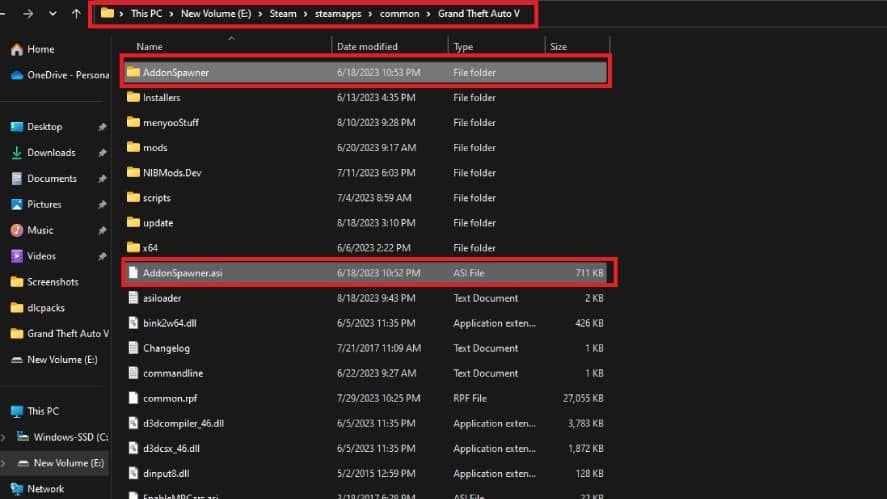
Task: Open recent locations dropdown arrow
Action: (x=53, y=14)
